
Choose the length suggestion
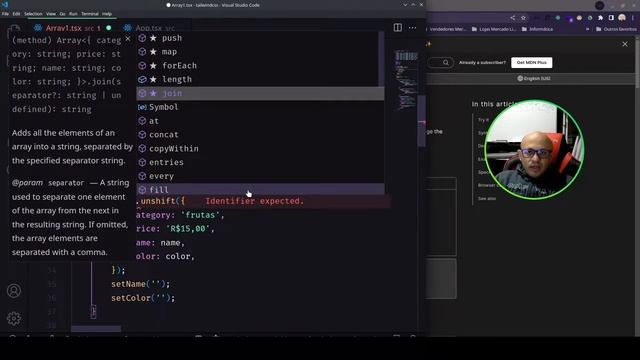coord(259,80)
